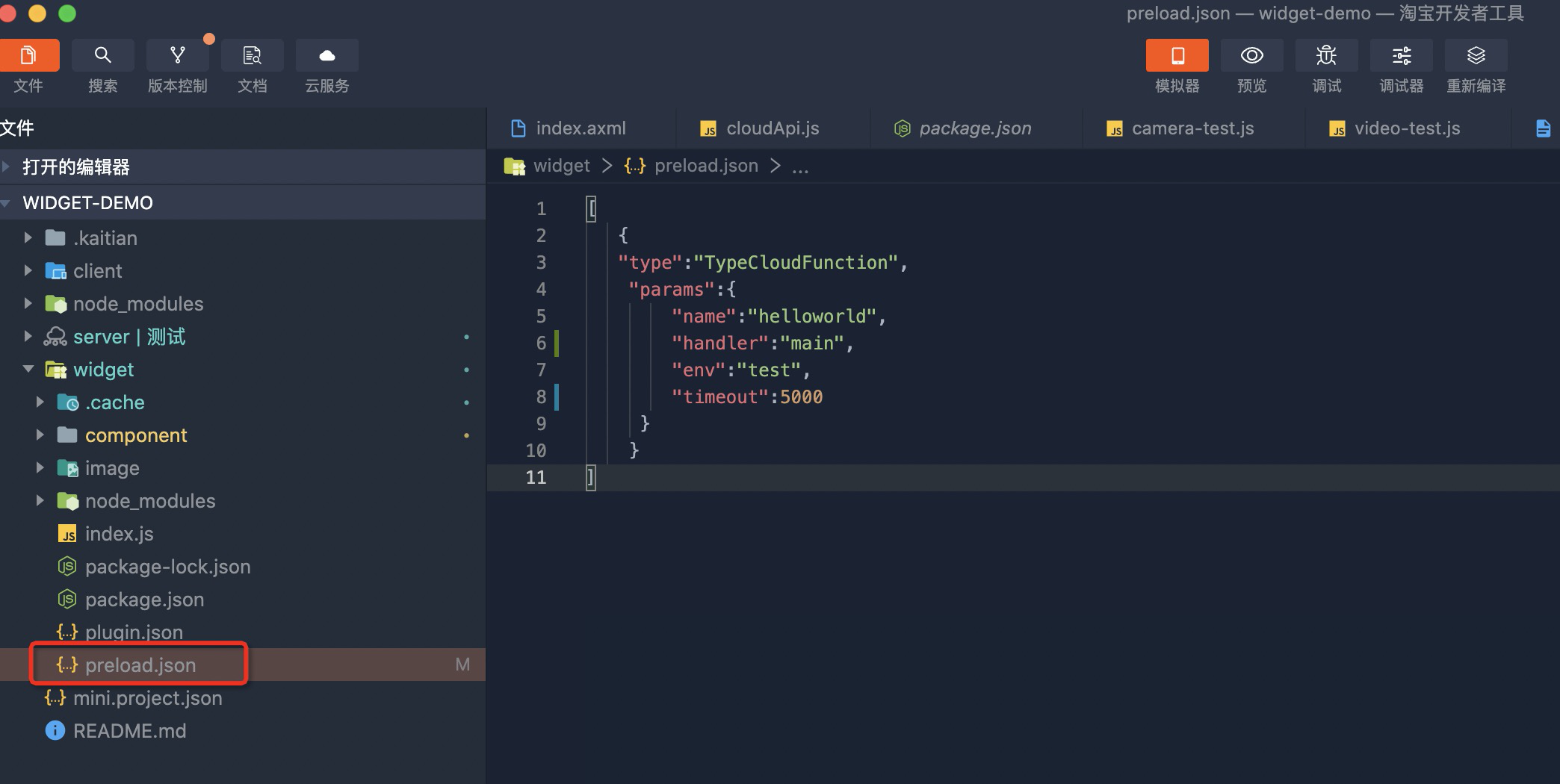Click the package-lock.json node icon
Screen dimensions: 1560x784
click(x=67, y=567)
